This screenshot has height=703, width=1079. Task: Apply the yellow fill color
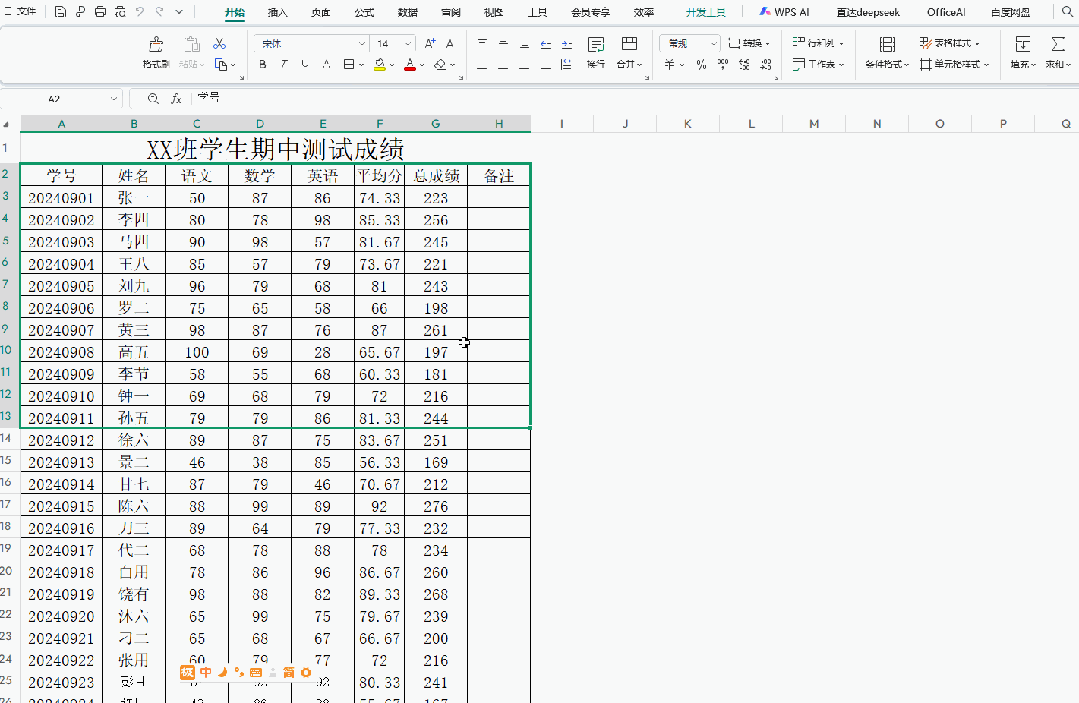coord(379,65)
